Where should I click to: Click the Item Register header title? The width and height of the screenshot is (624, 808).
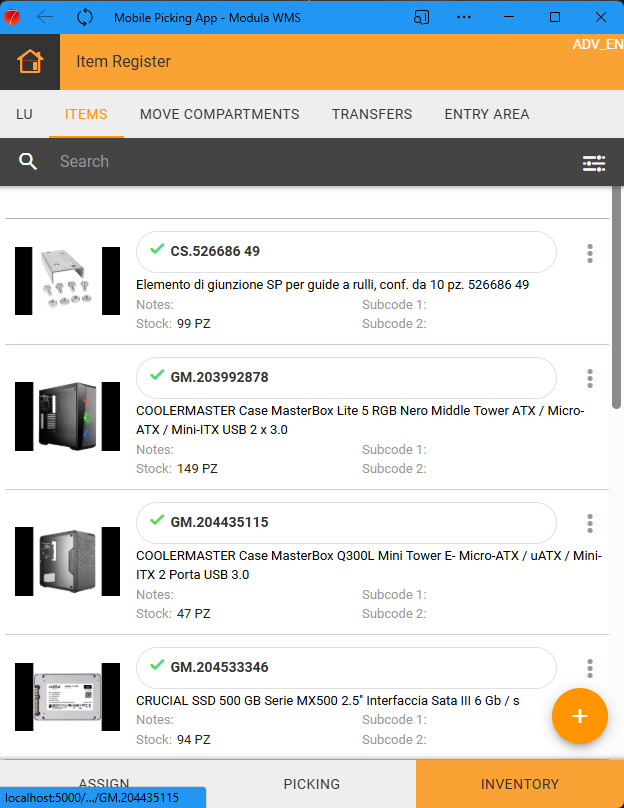click(x=123, y=61)
